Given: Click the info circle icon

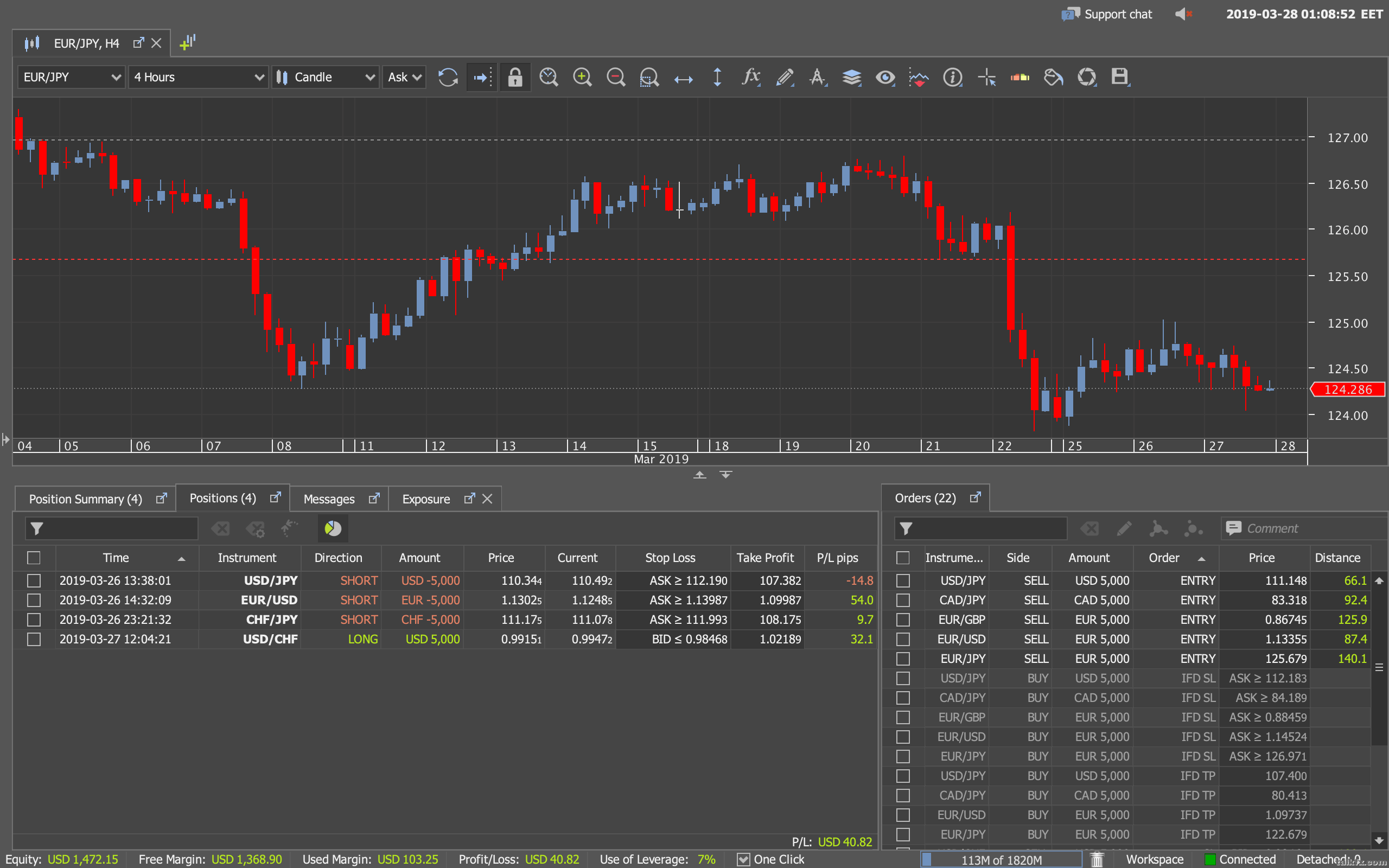Looking at the screenshot, I should click(953, 77).
